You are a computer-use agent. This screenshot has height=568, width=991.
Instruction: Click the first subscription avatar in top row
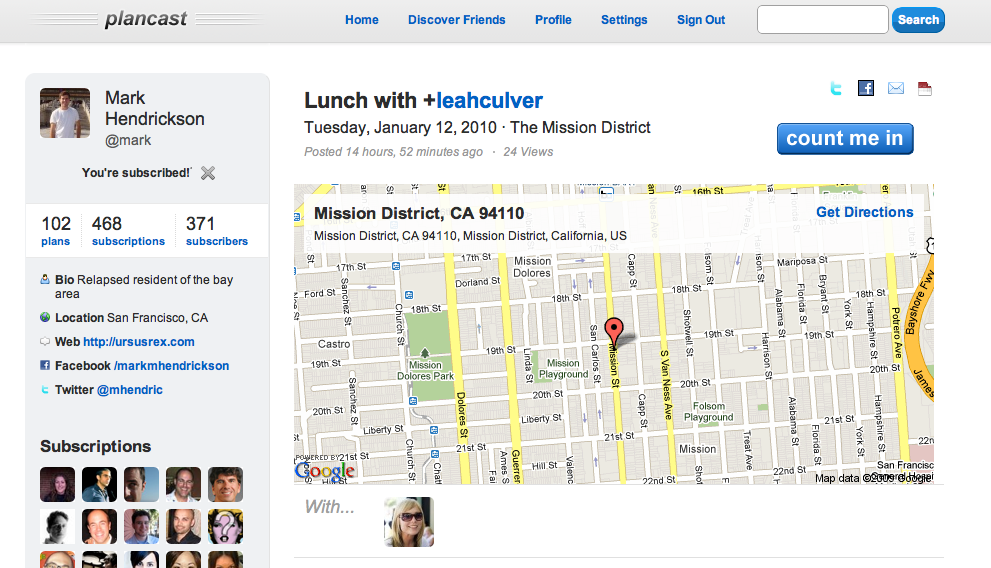(58, 485)
